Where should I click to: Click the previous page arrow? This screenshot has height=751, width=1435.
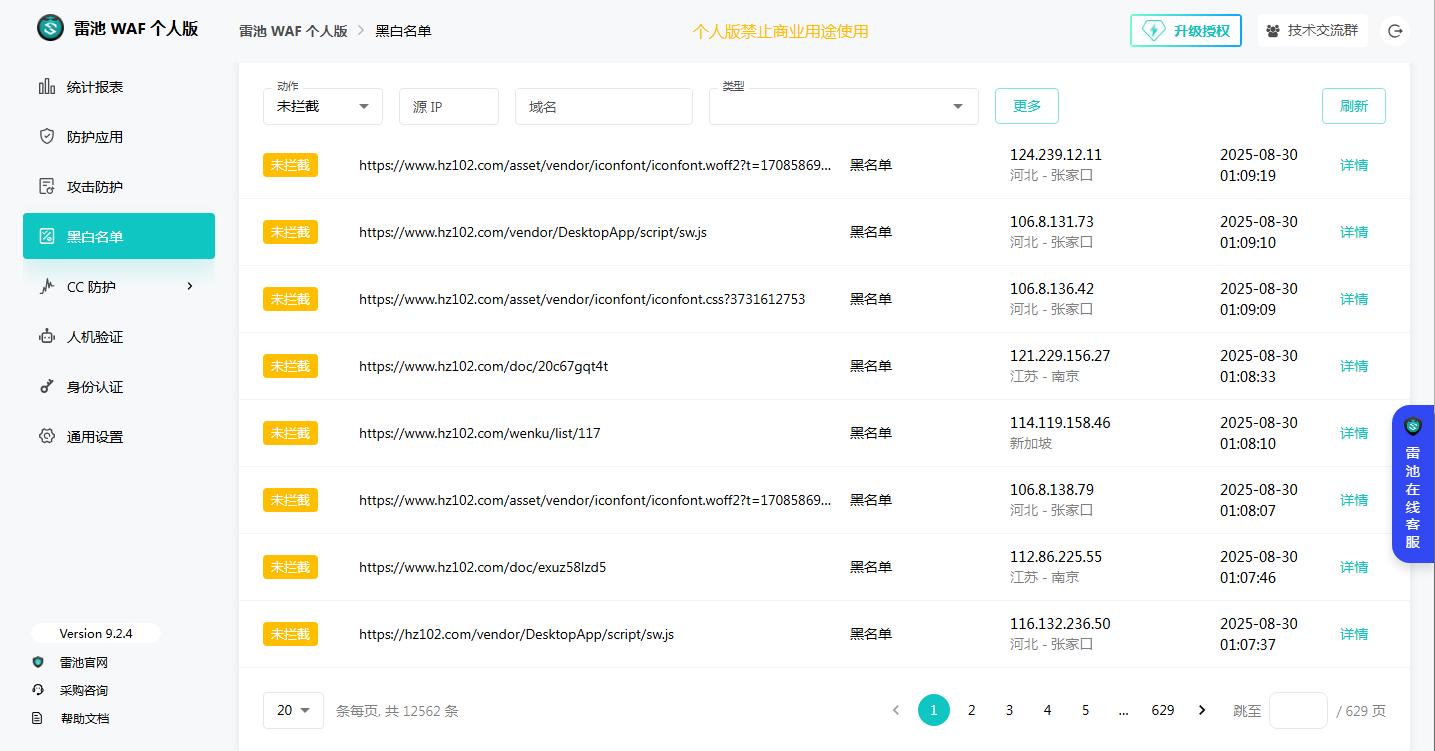pos(896,710)
